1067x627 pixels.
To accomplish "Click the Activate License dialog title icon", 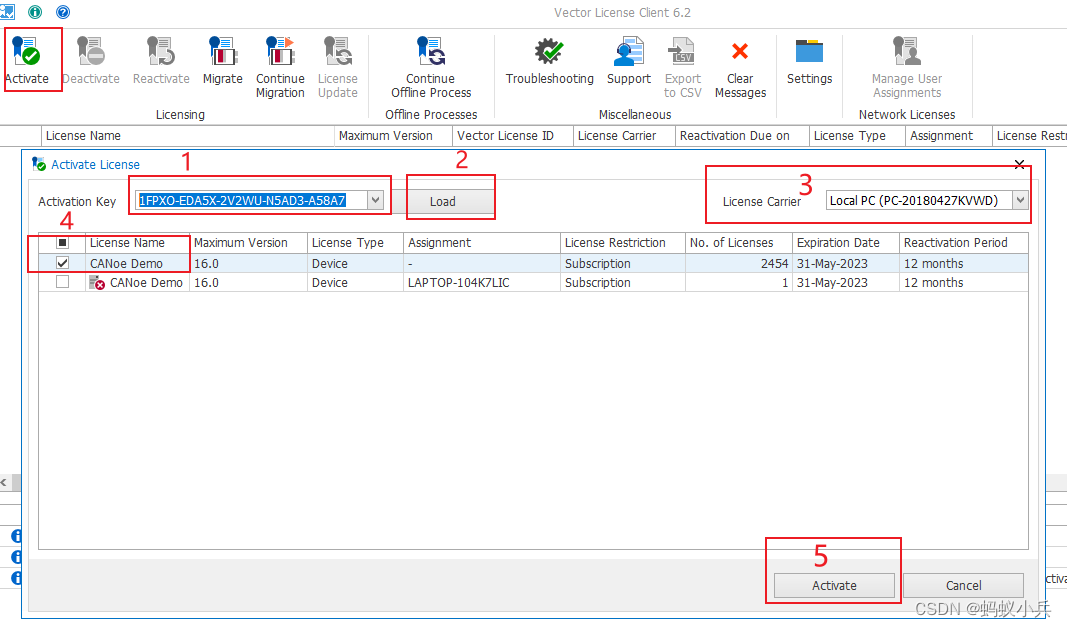I will coord(39,164).
